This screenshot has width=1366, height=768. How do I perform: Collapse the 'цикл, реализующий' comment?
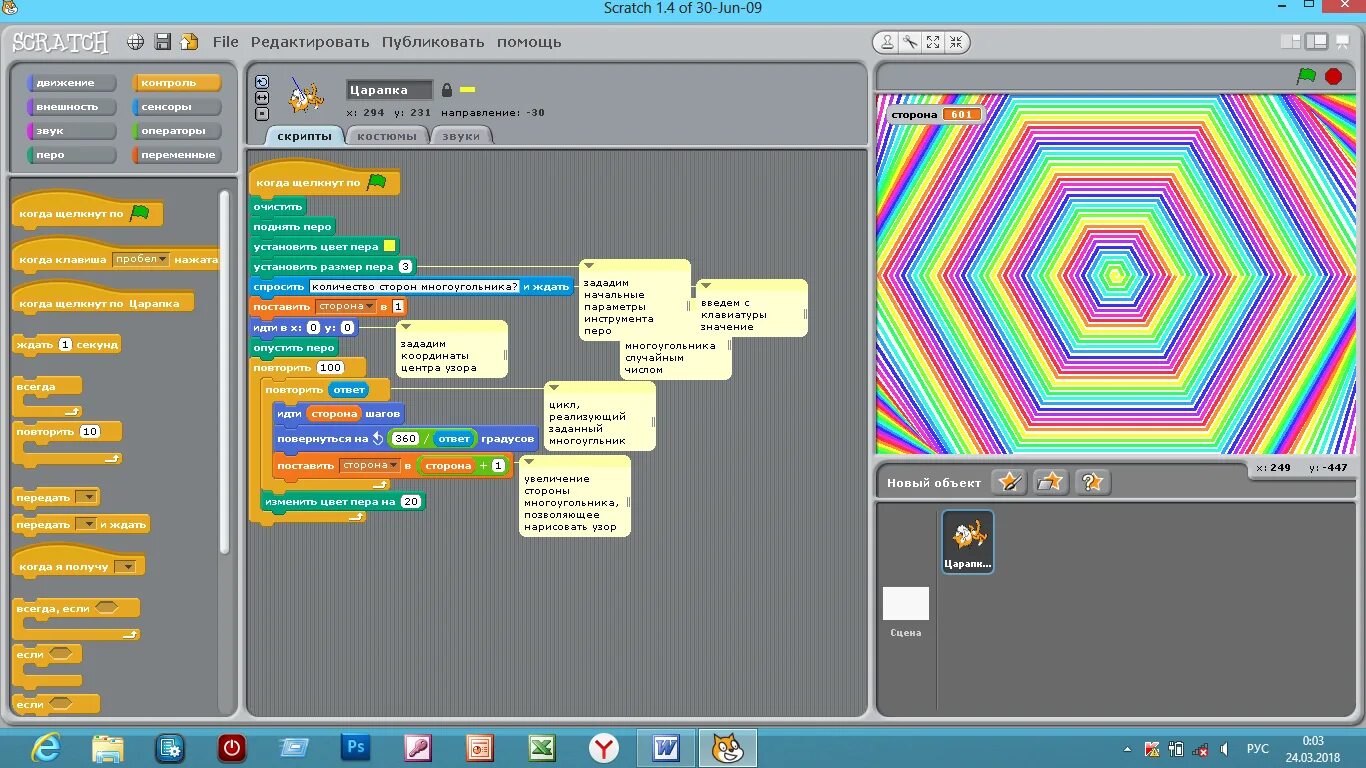554,388
